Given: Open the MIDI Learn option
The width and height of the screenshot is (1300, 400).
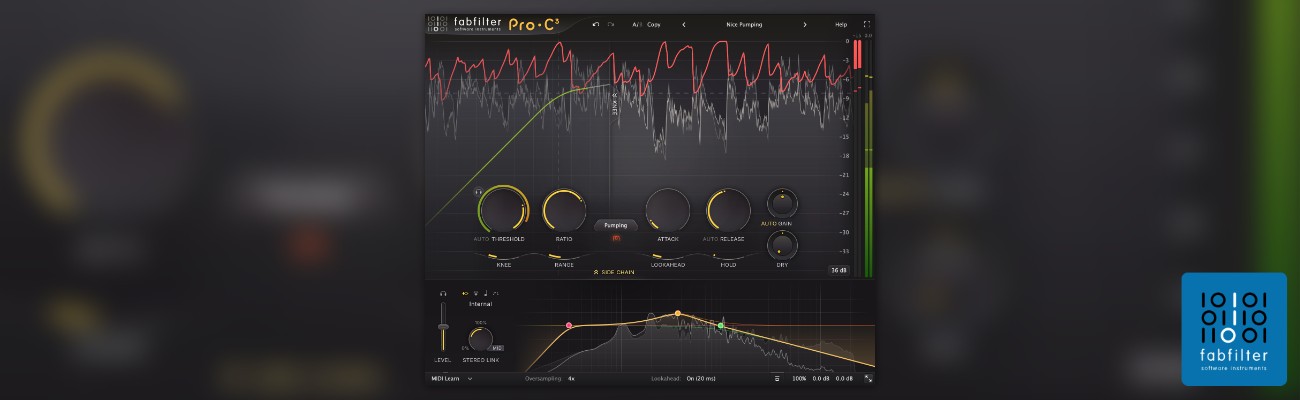Looking at the screenshot, I should (x=446, y=379).
